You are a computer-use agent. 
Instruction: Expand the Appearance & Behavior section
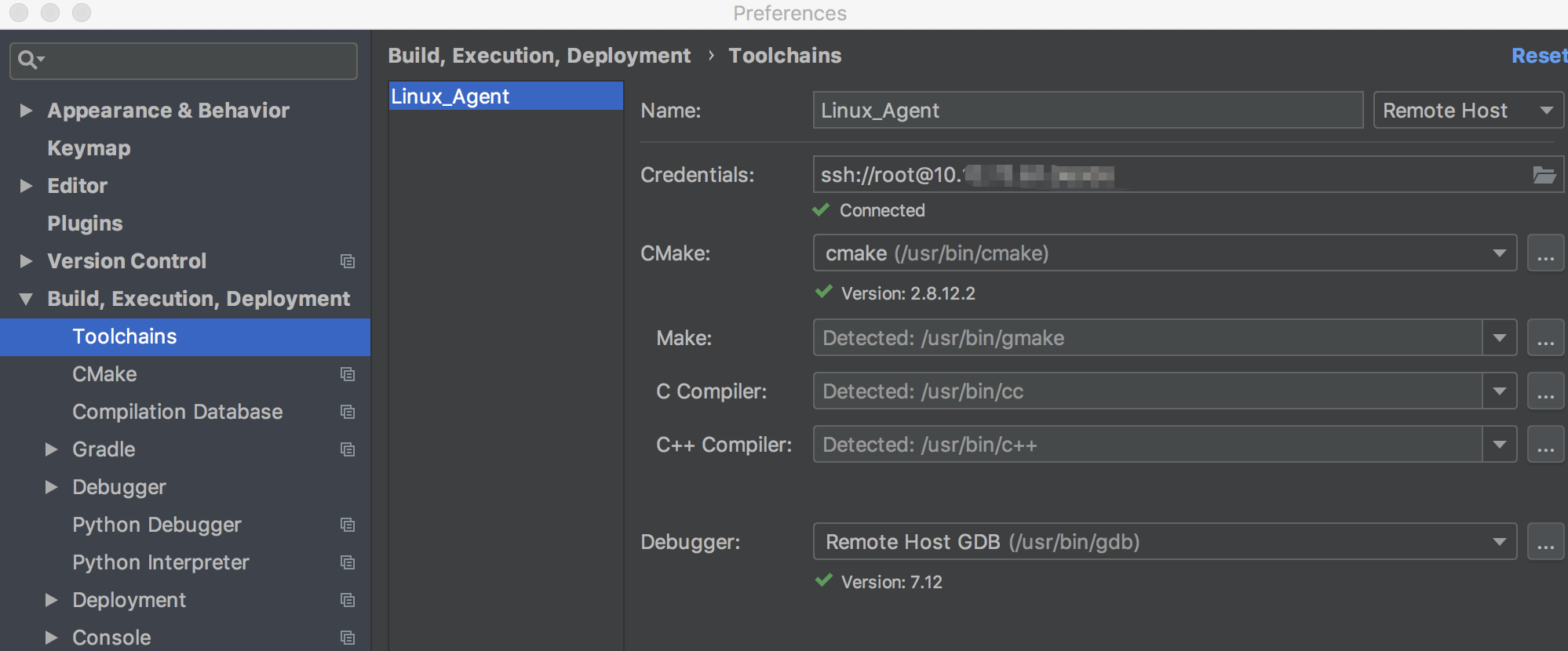(26, 111)
